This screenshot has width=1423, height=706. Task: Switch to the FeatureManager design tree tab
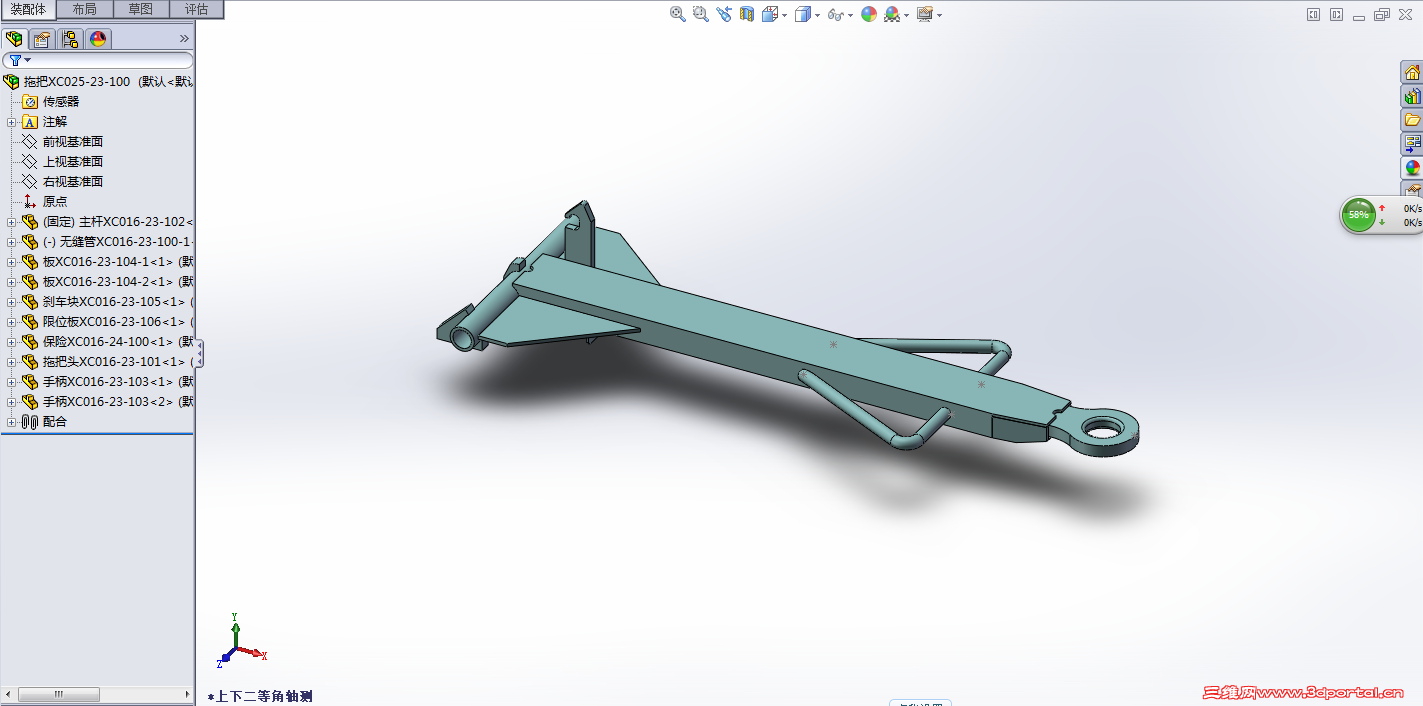coord(14,39)
